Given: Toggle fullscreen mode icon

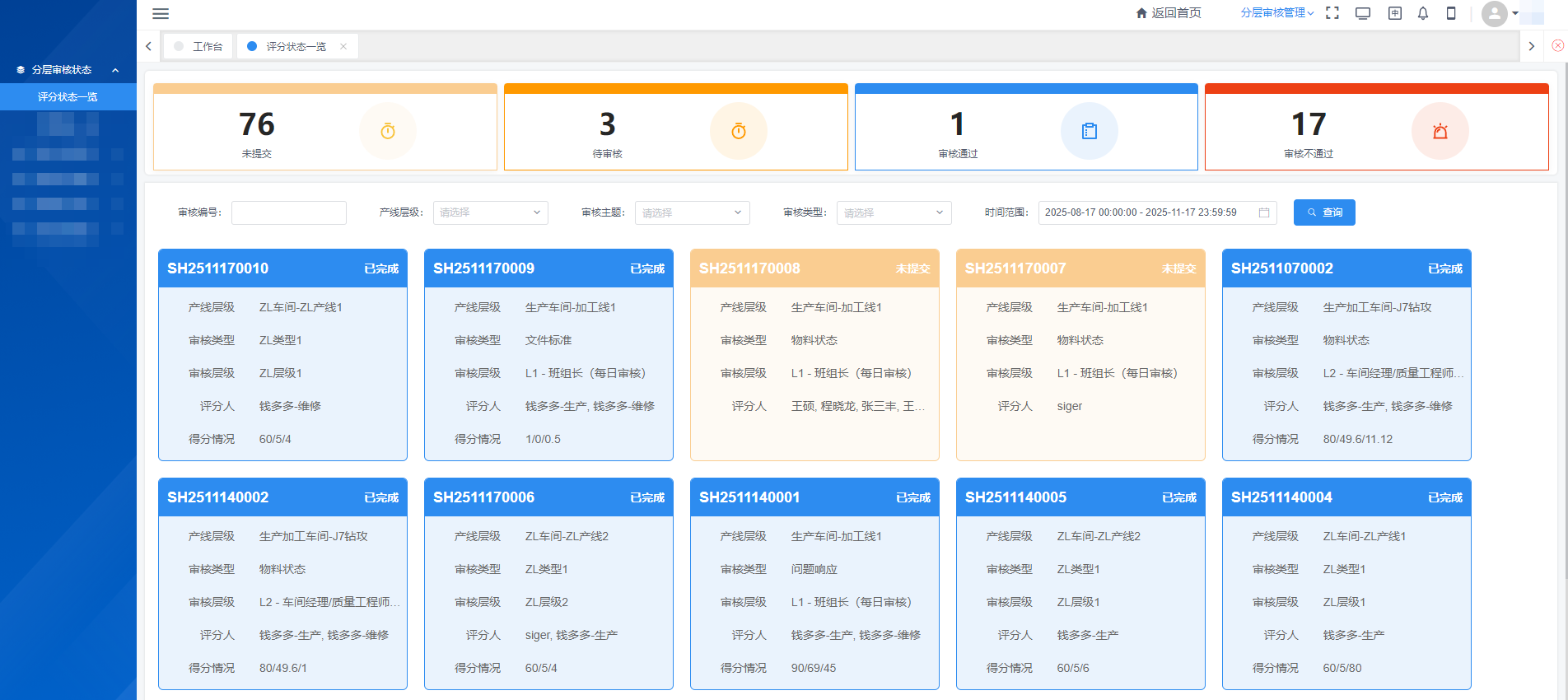Looking at the screenshot, I should click(x=1332, y=13).
